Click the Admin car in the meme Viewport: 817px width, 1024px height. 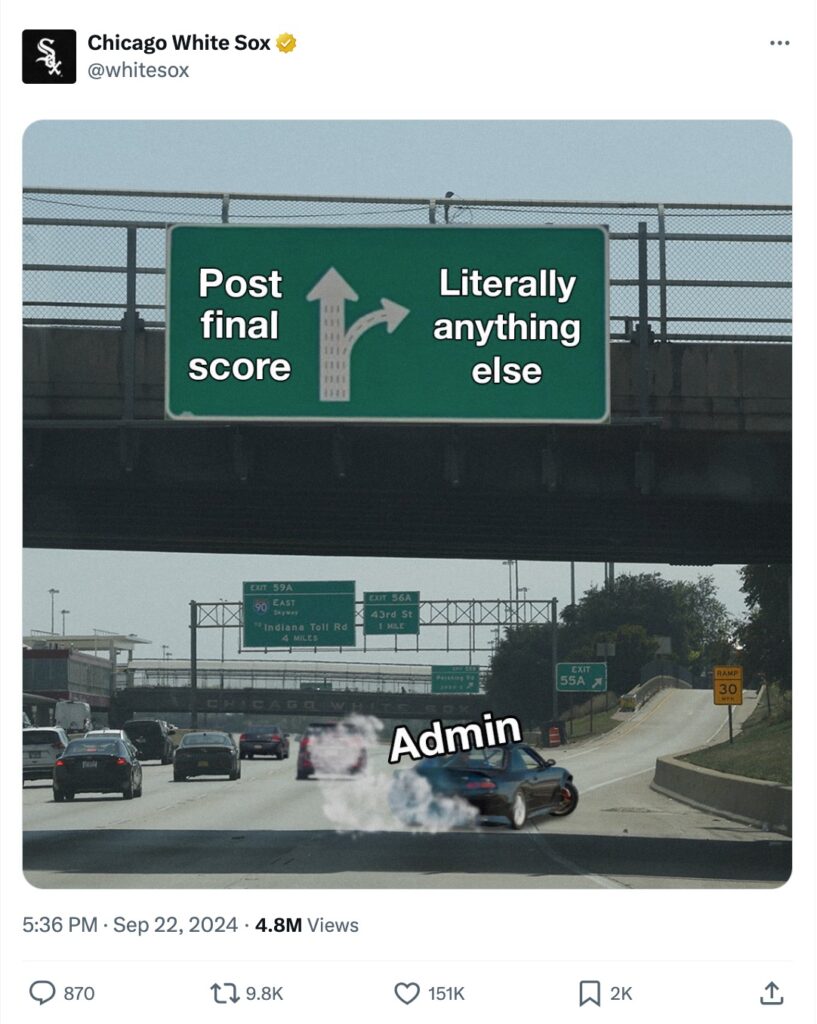[494, 785]
